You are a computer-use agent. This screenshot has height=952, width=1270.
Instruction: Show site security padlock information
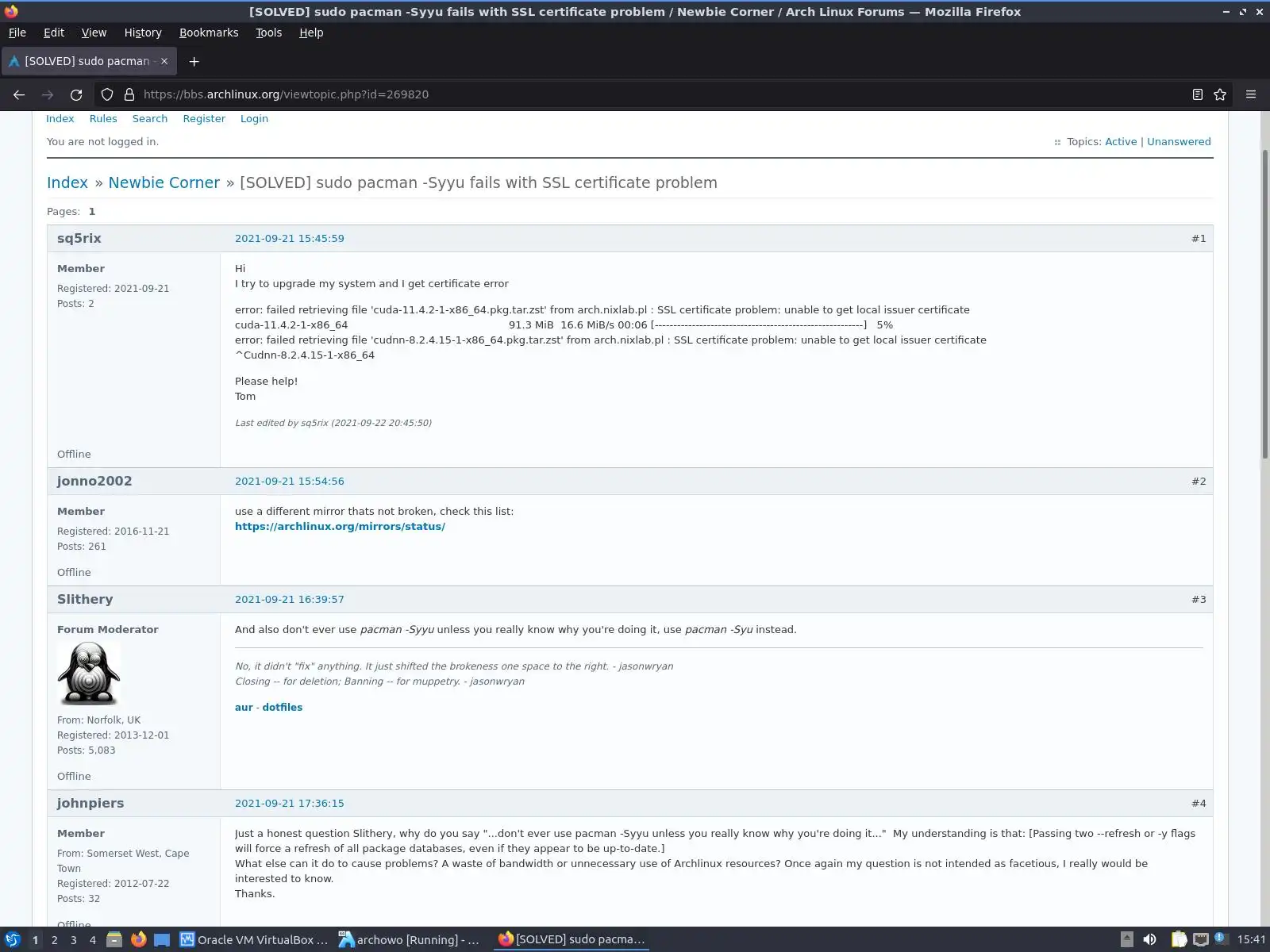129,94
